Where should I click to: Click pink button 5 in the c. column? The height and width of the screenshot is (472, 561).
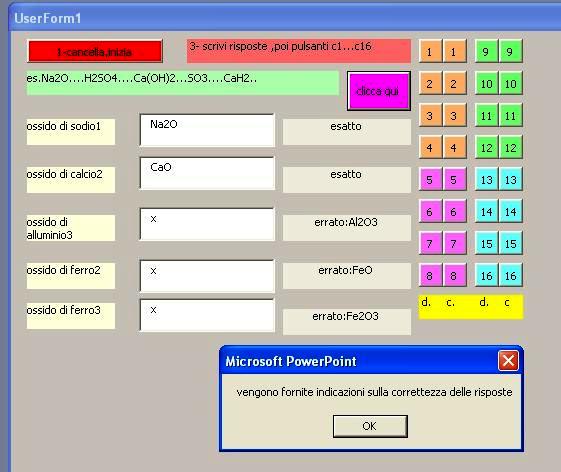click(454, 179)
